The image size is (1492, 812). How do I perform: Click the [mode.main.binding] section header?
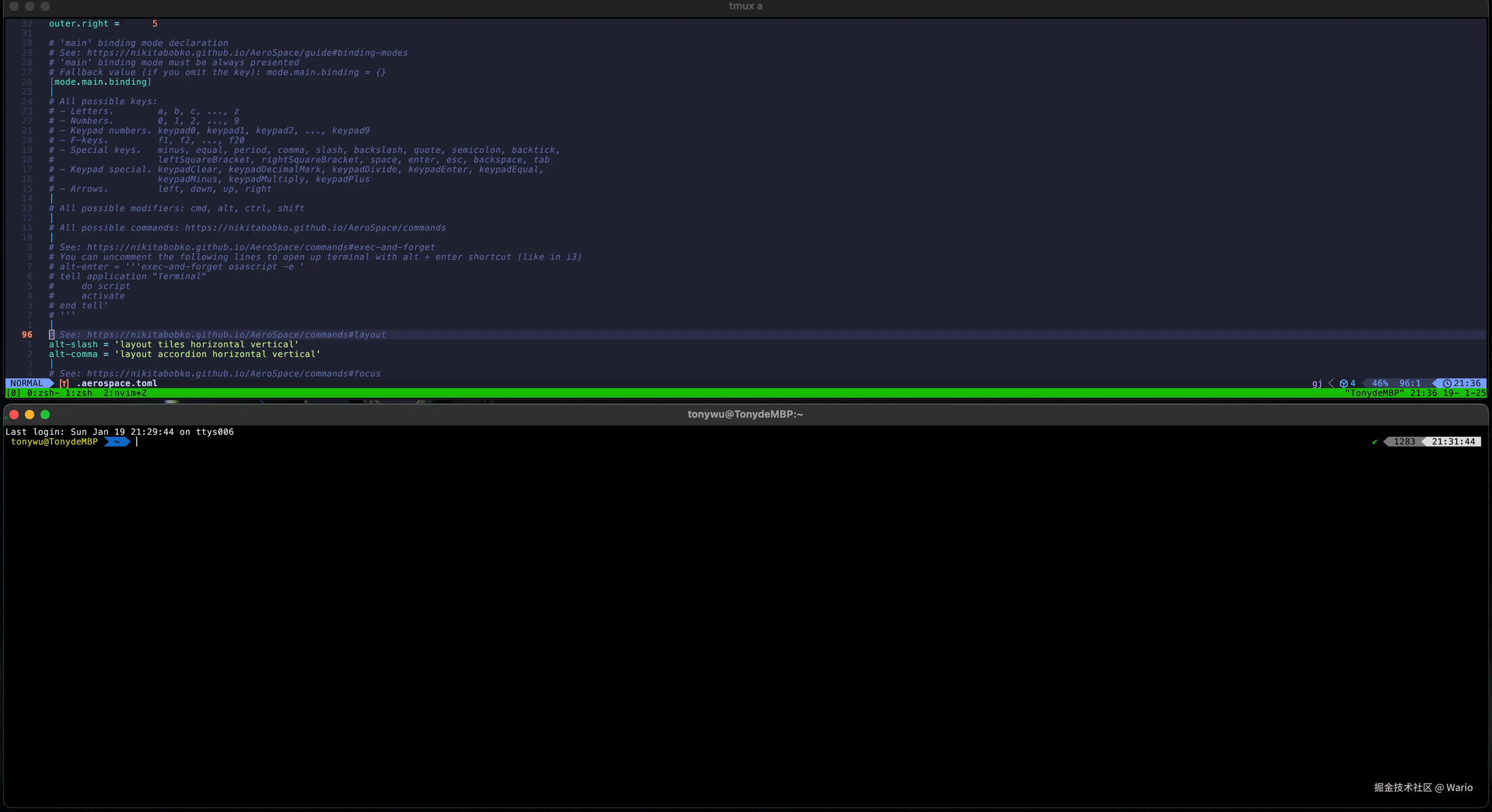pyautogui.click(x=100, y=82)
